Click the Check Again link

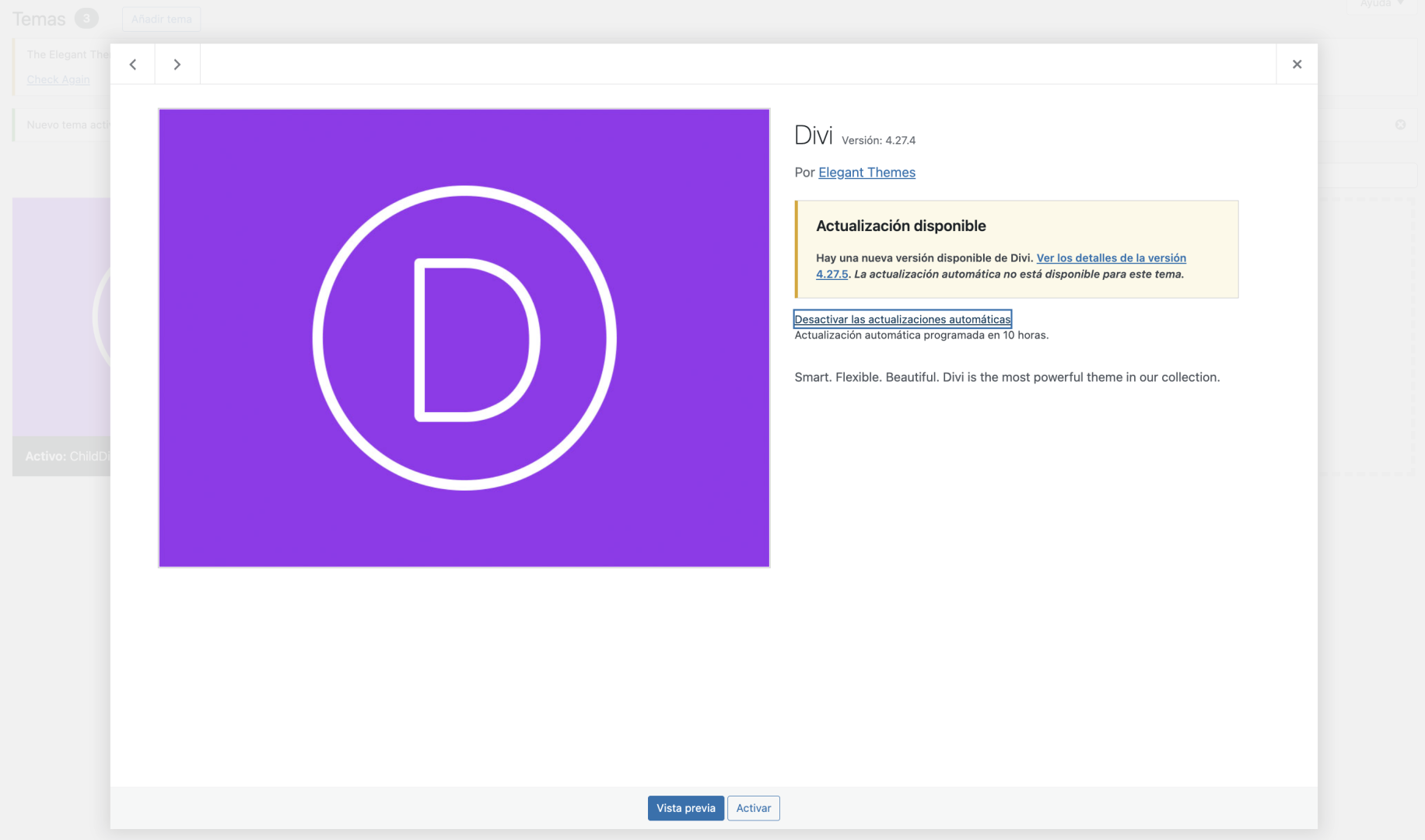pos(58,79)
